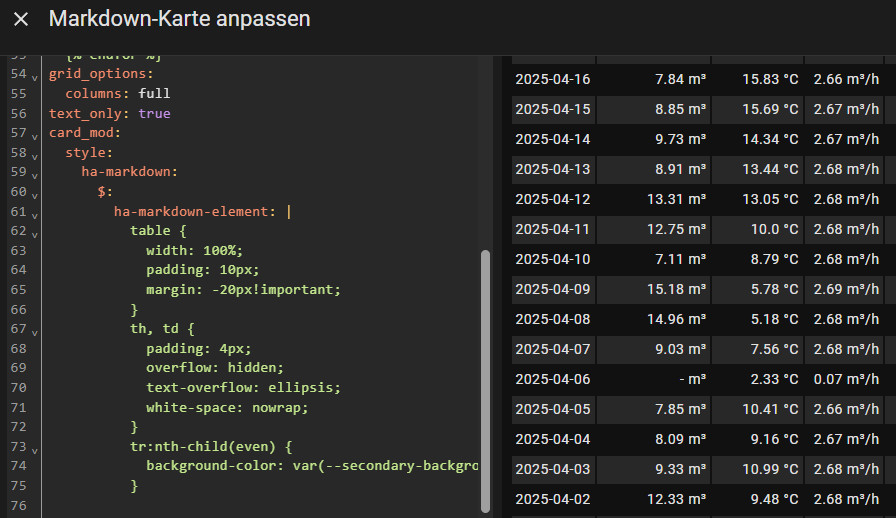Close the Markdown-Karte anpassen dialog
This screenshot has height=518, width=896.
pos(21,19)
